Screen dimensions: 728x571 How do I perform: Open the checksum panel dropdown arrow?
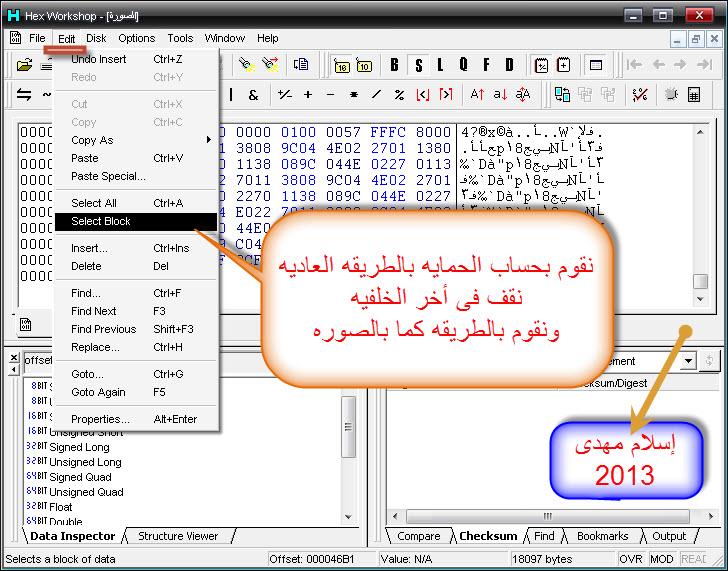coord(689,361)
